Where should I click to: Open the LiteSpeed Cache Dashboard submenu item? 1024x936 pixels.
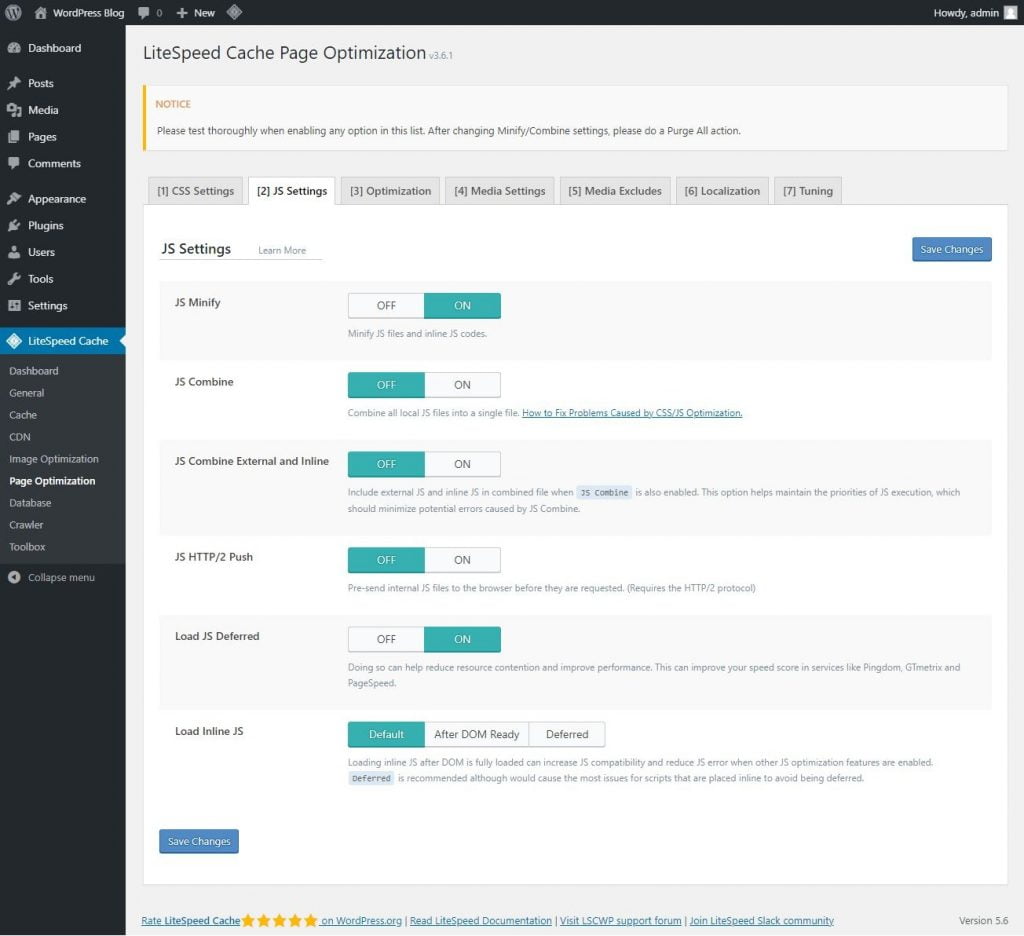pyautogui.click(x=34, y=371)
